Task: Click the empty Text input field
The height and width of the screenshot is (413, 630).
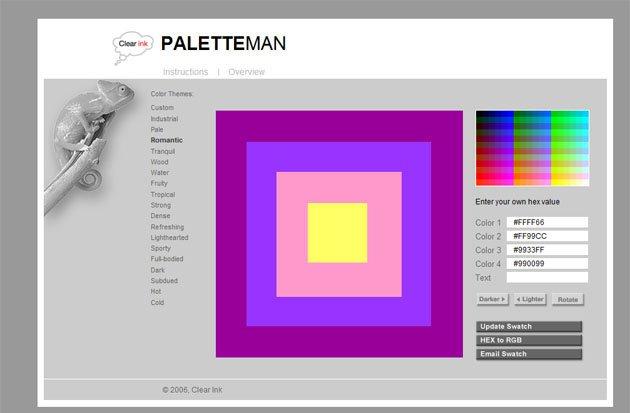Action: [547, 278]
